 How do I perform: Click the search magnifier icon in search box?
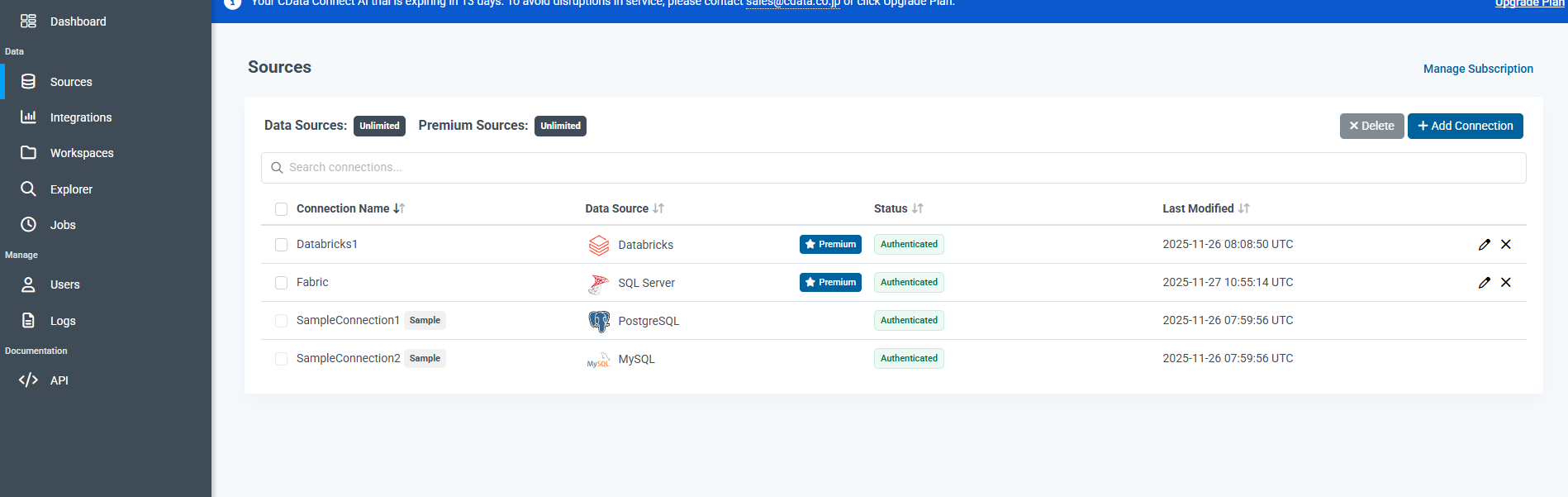pyautogui.click(x=277, y=167)
